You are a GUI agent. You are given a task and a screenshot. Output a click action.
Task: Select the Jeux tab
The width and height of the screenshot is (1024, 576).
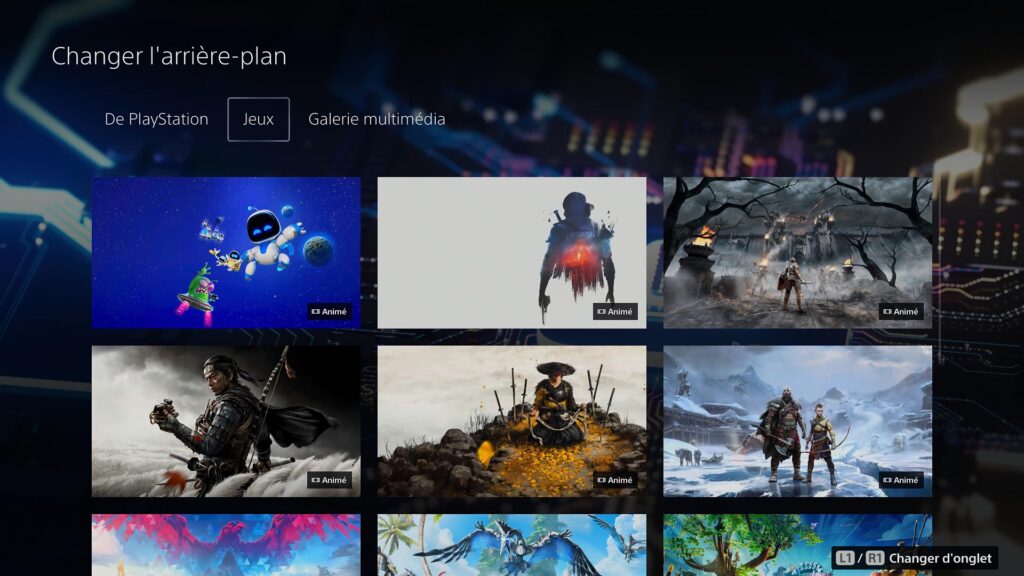[258, 120]
